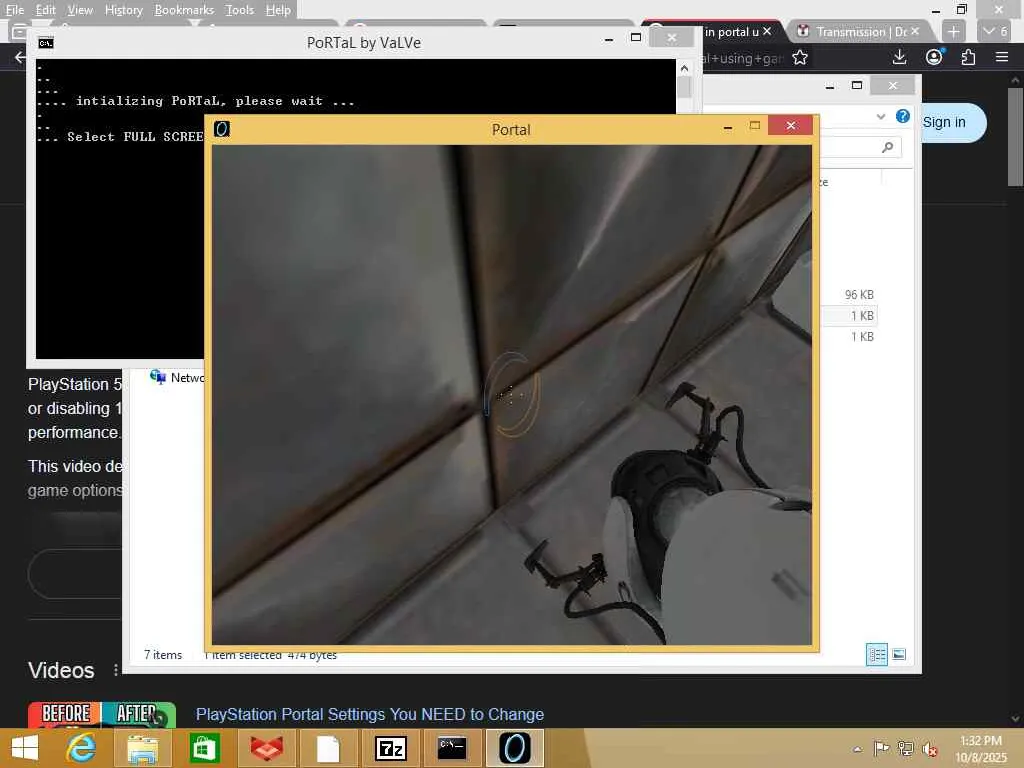Switch to 7-Zip in the taskbar
Screen dimensions: 1024x768
click(391, 748)
